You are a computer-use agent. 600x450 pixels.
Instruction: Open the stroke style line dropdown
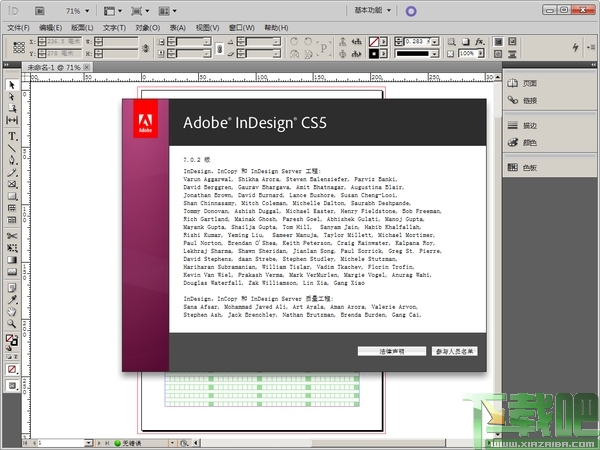434,54
